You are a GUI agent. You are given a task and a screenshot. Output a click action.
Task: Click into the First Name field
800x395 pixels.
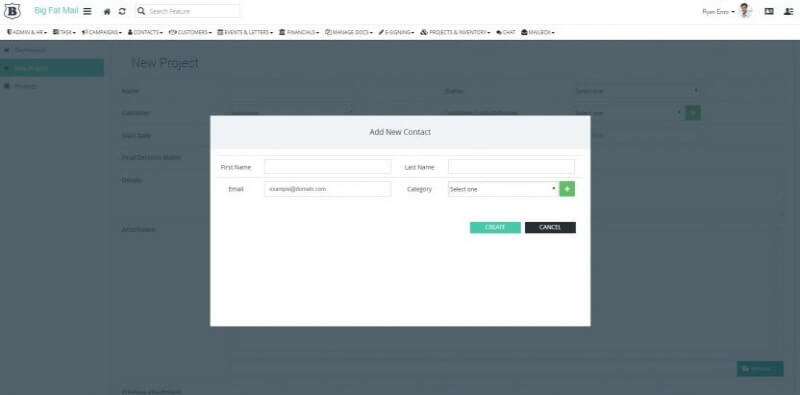click(328, 167)
